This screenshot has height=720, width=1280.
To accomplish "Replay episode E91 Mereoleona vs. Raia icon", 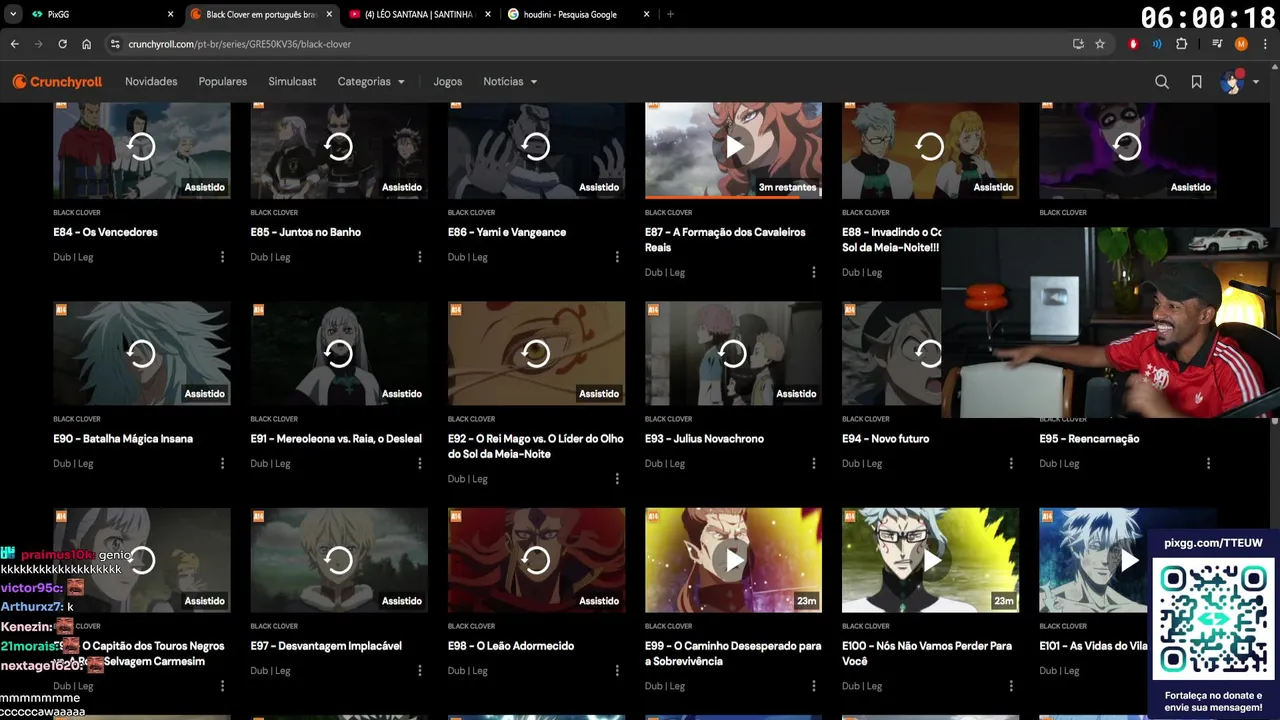I will point(338,354).
